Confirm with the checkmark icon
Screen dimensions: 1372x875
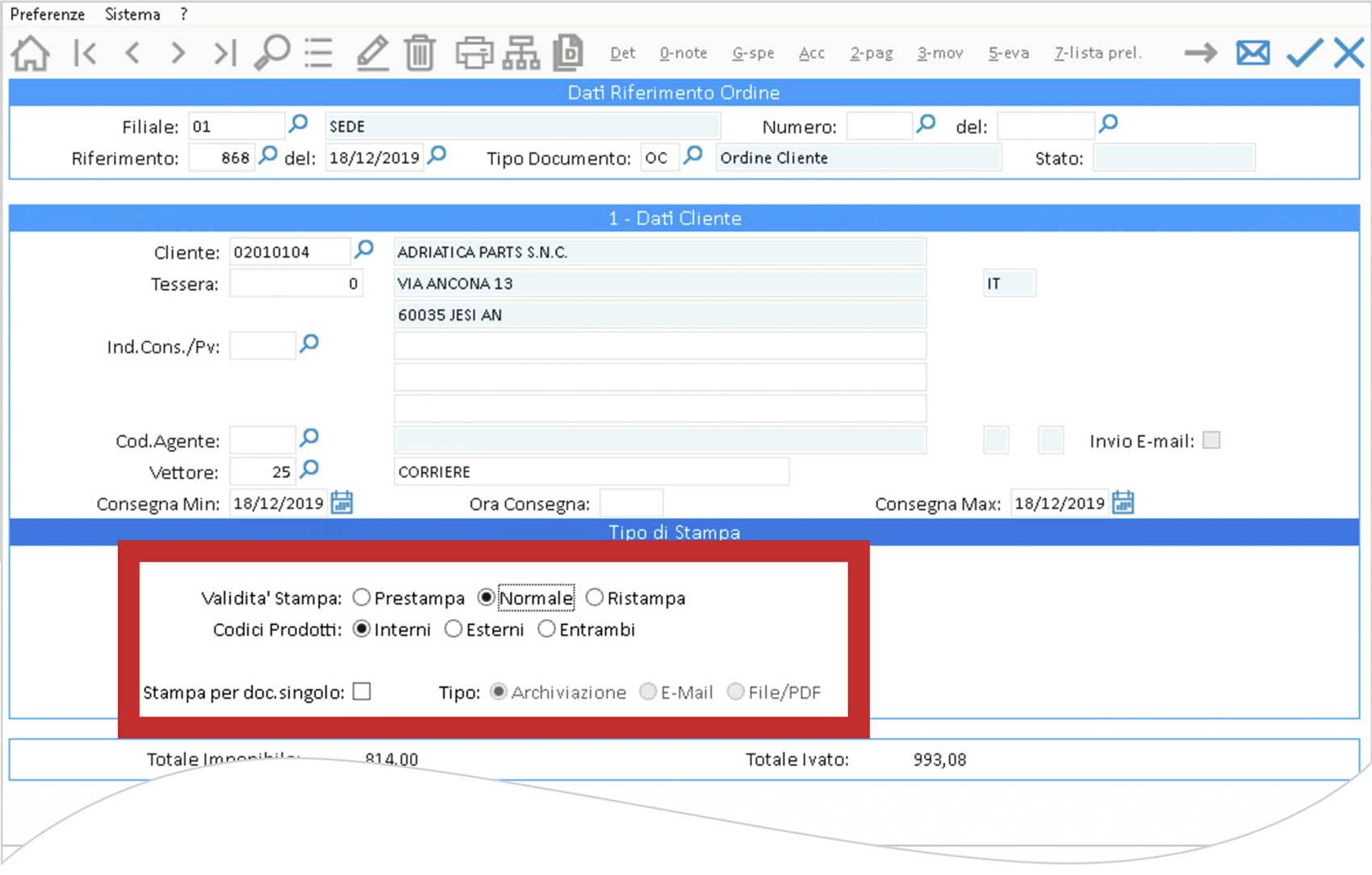1304,53
